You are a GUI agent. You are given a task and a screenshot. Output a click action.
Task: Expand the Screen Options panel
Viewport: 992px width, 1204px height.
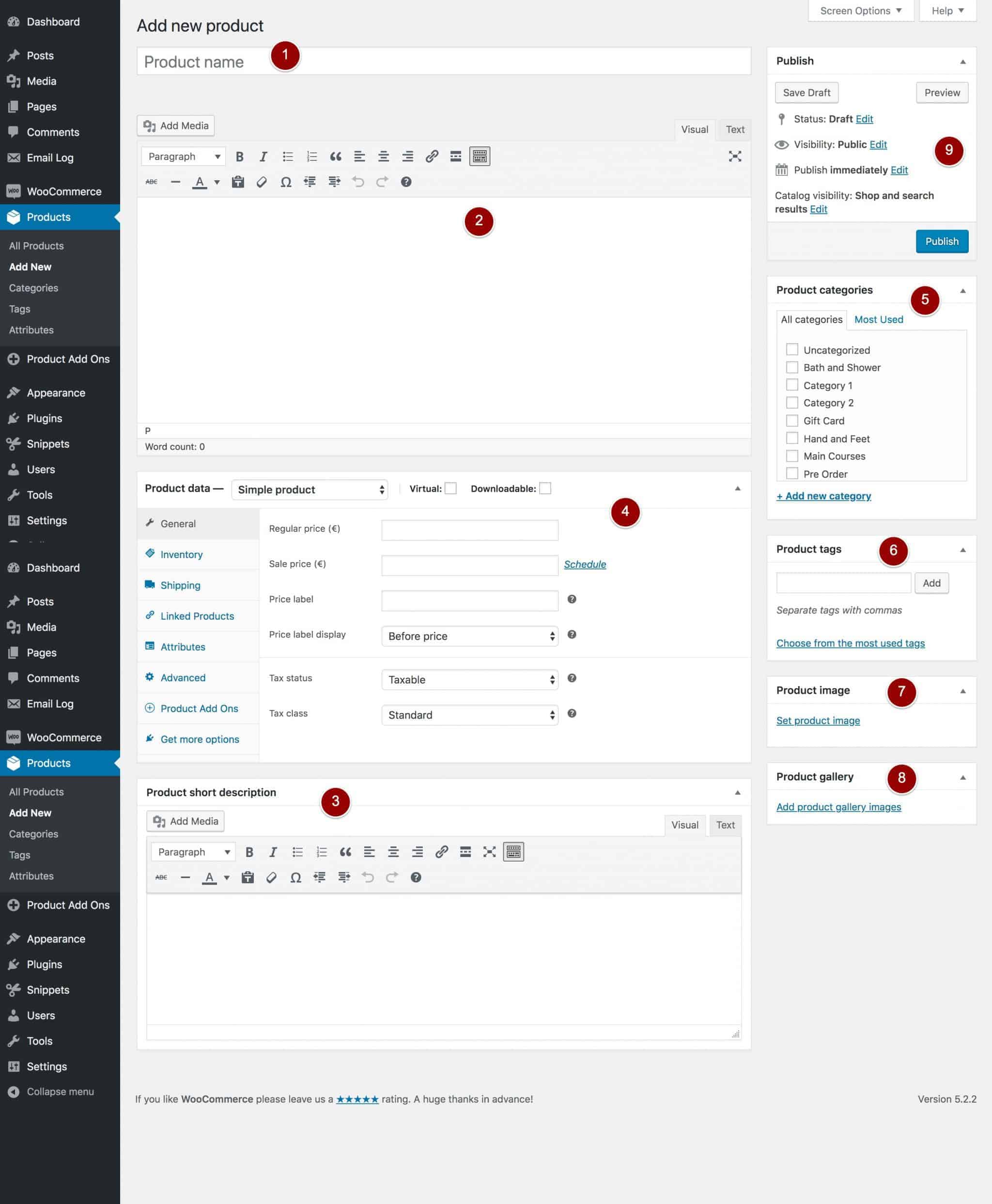point(861,10)
